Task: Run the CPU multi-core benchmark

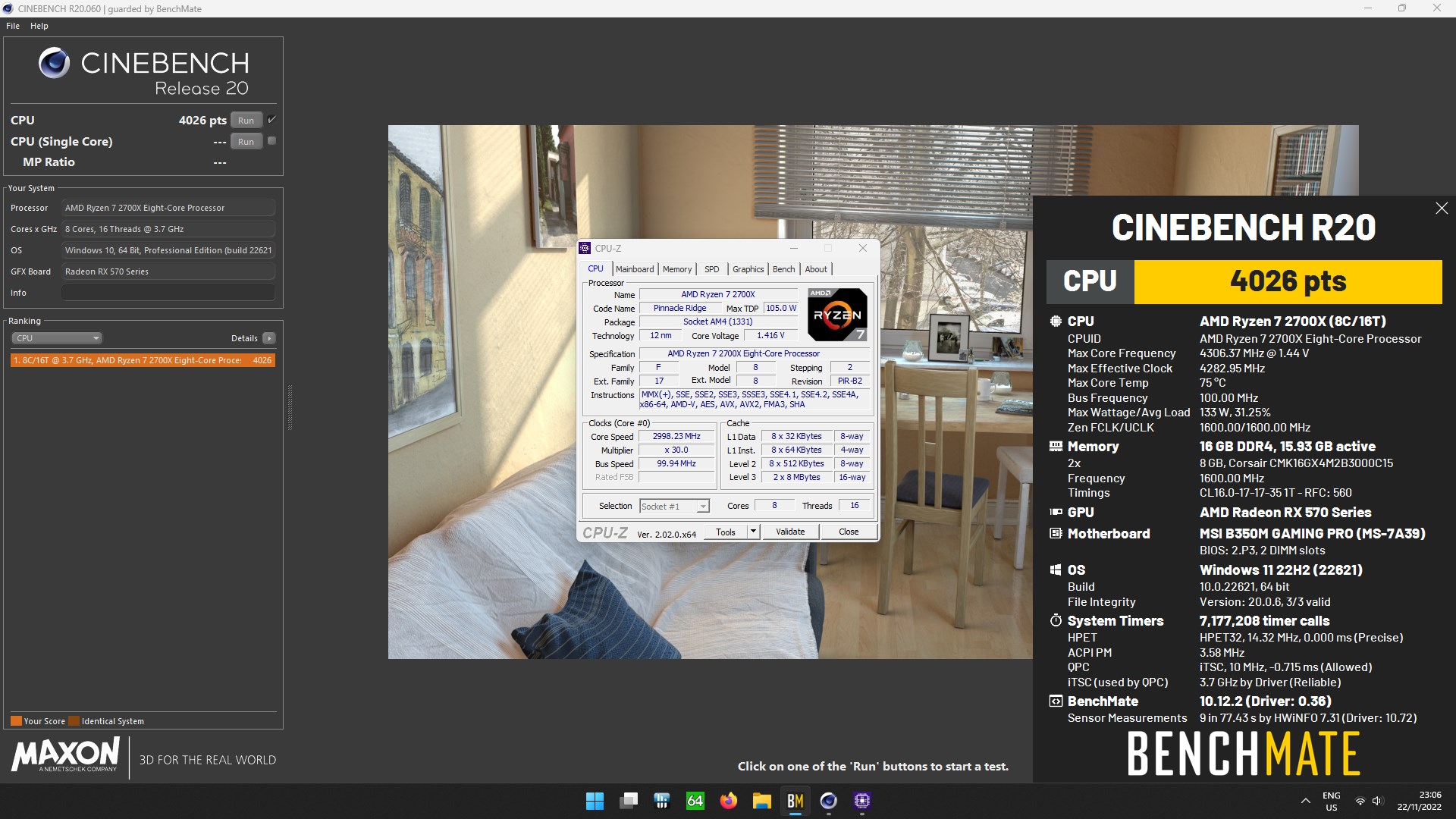Action: coord(246,121)
